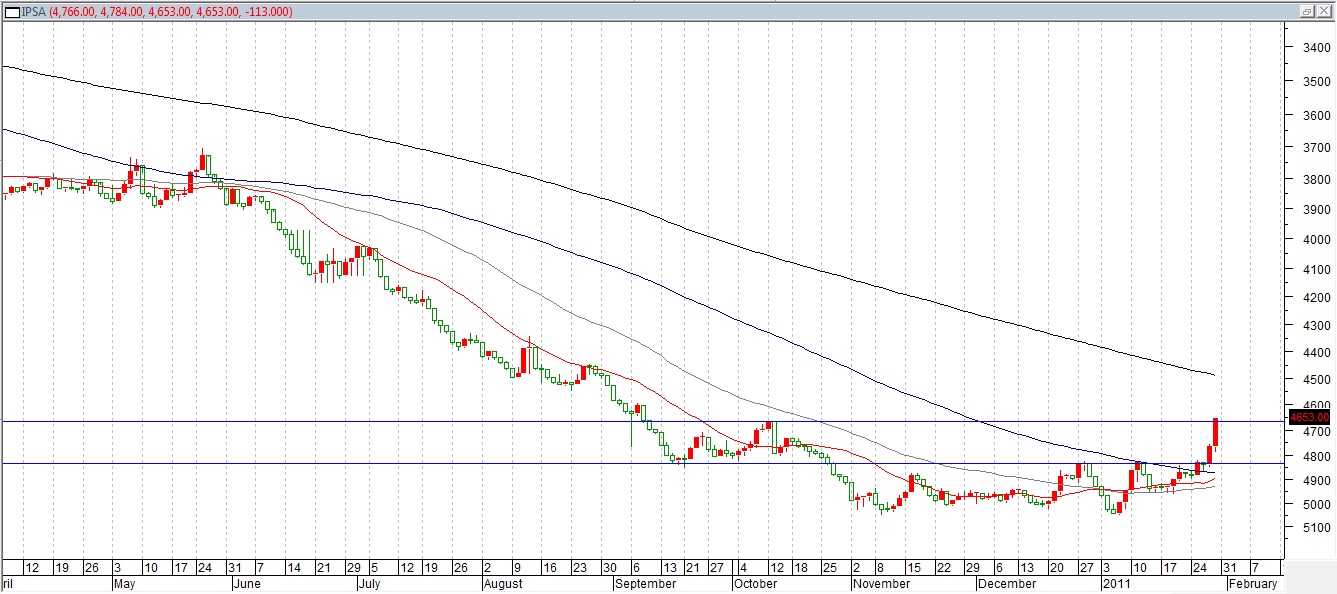Viewport: 1337px width, 594px height.
Task: Select the November month label
Action: coord(881,584)
